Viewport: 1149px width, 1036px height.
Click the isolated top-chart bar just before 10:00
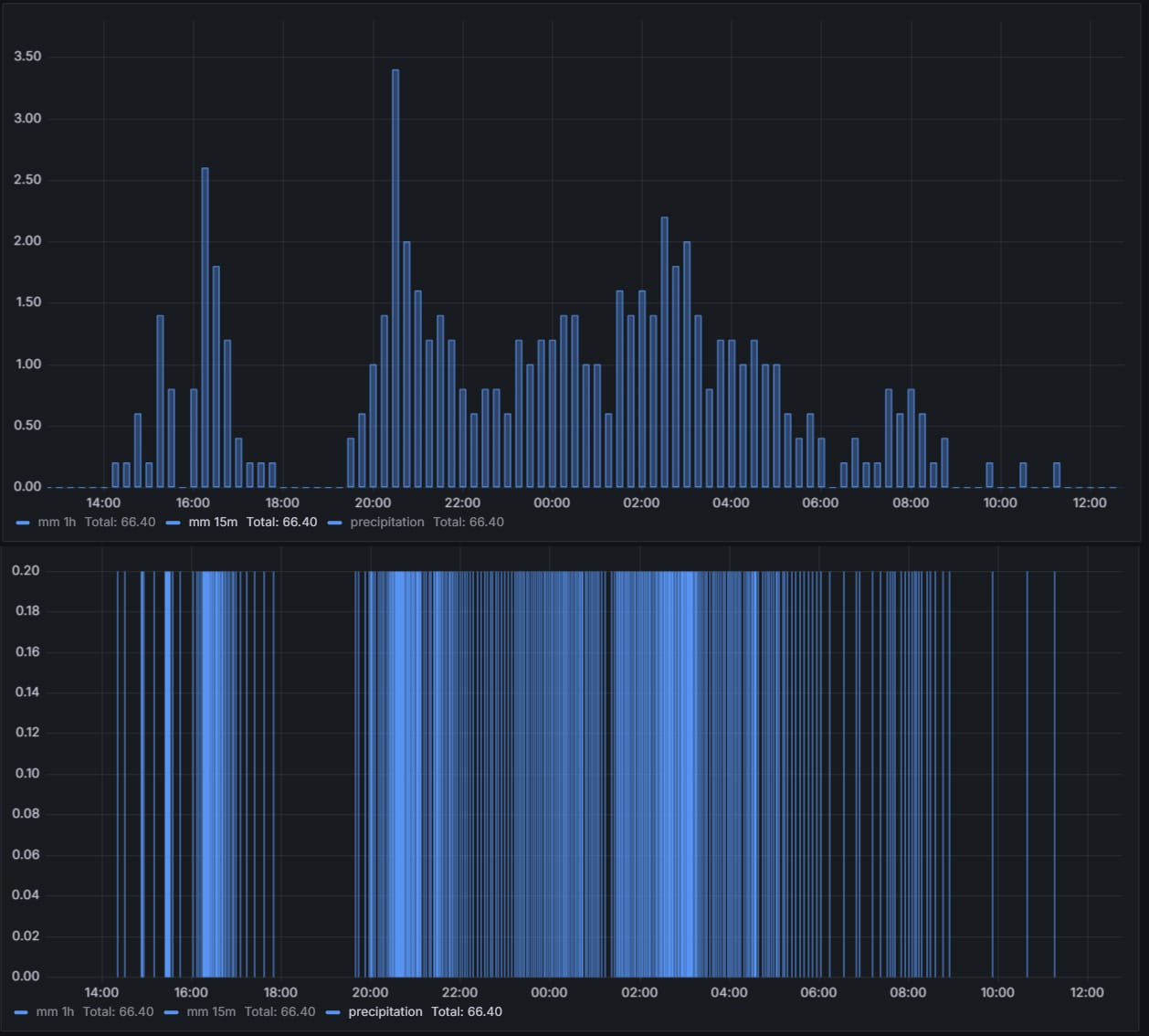point(989,475)
